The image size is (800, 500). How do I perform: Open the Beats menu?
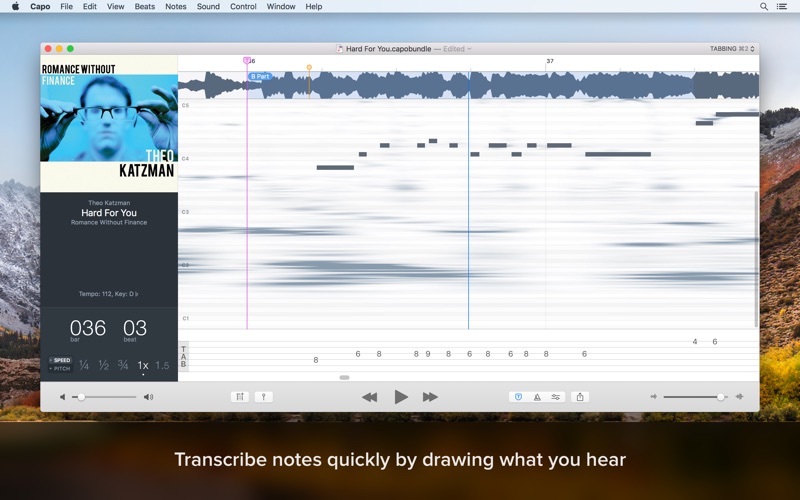144,6
